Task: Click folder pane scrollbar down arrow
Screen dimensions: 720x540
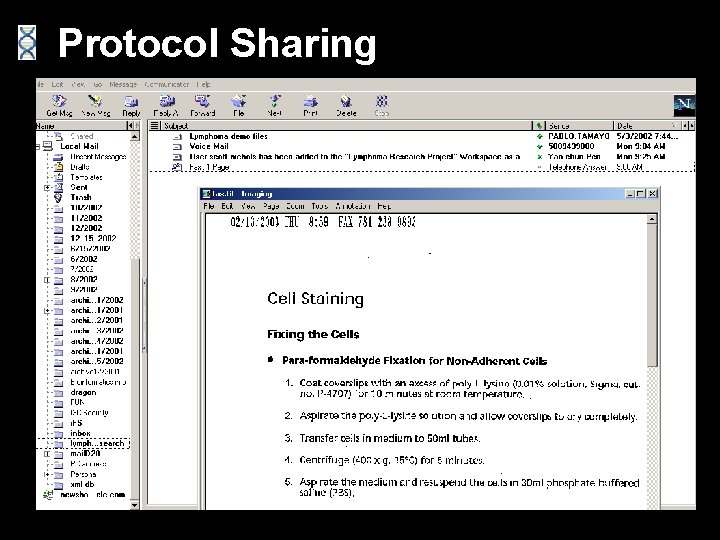Action: (135, 505)
